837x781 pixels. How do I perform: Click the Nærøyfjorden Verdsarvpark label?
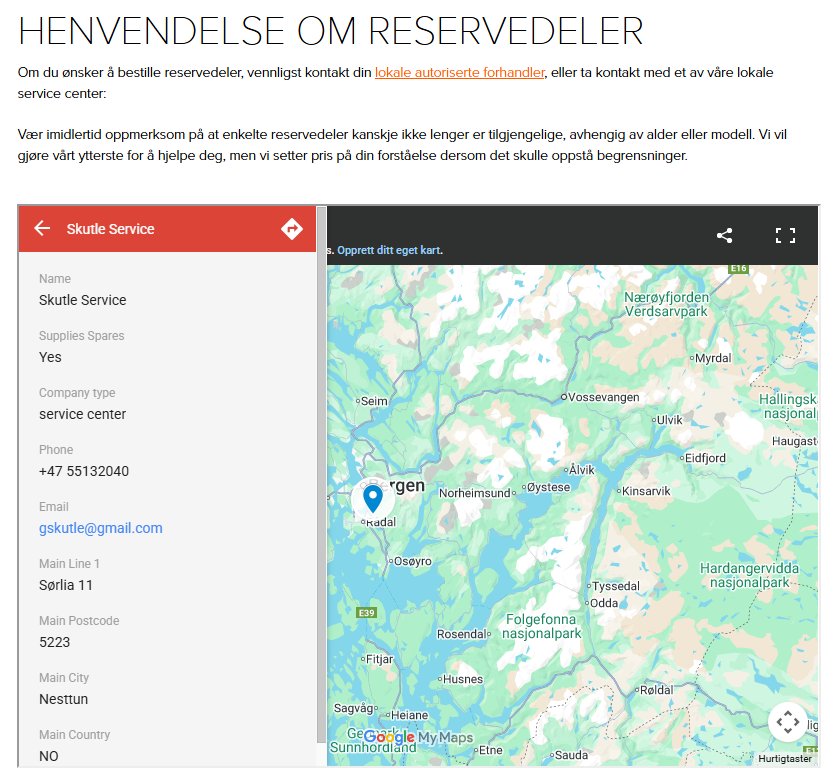[x=665, y=304]
